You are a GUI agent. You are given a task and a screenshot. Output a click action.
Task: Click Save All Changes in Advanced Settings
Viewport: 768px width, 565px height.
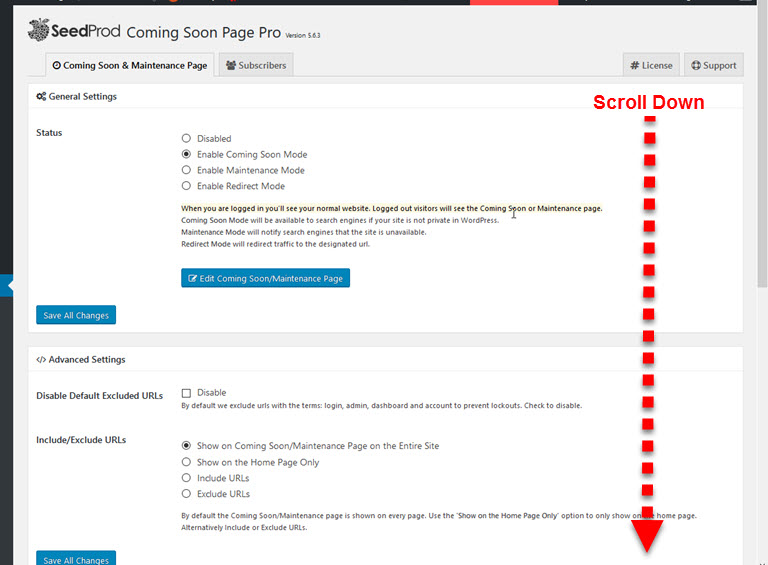[x=76, y=559]
